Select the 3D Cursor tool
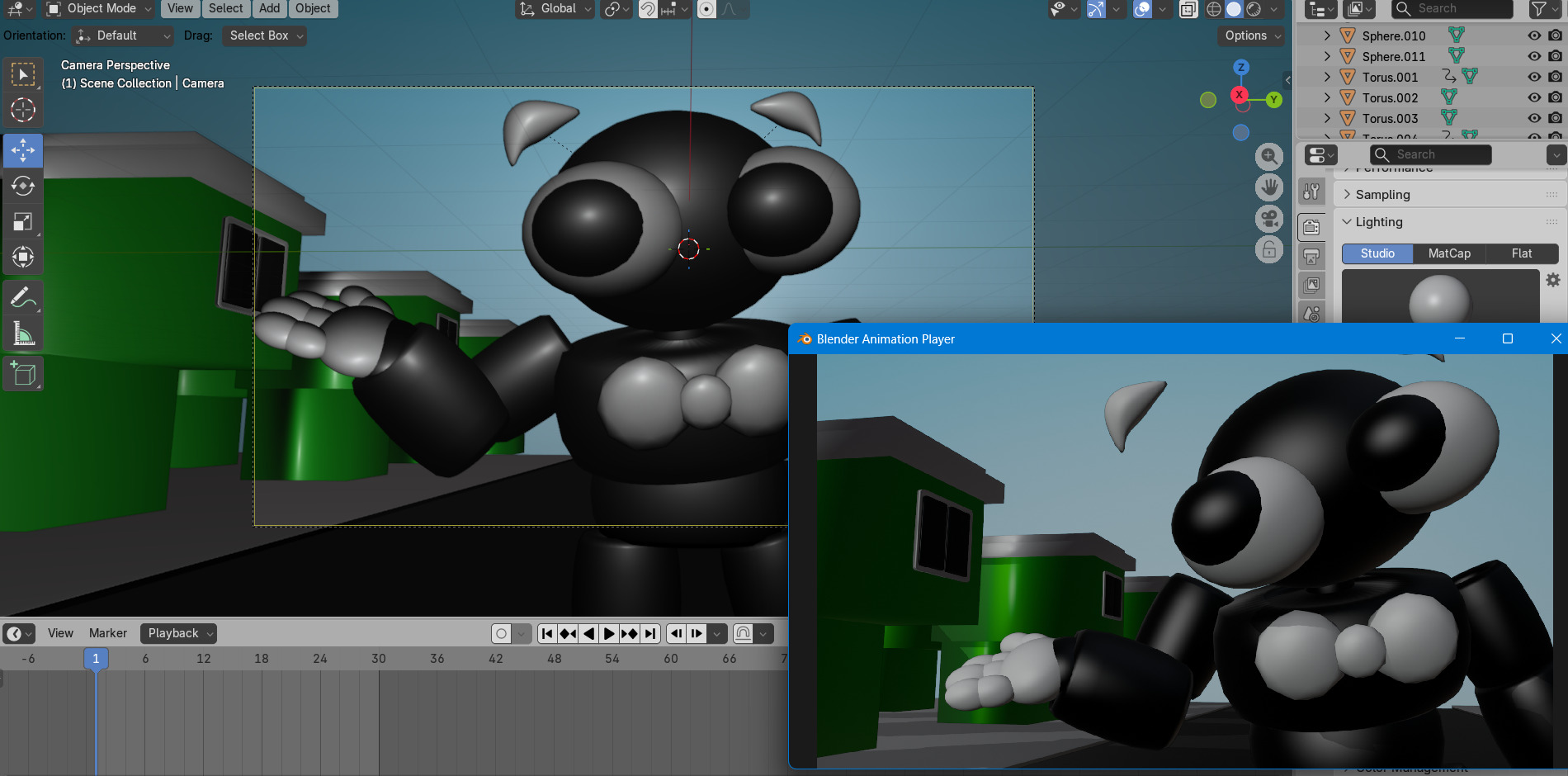Image resolution: width=1568 pixels, height=776 pixels. coord(22,110)
